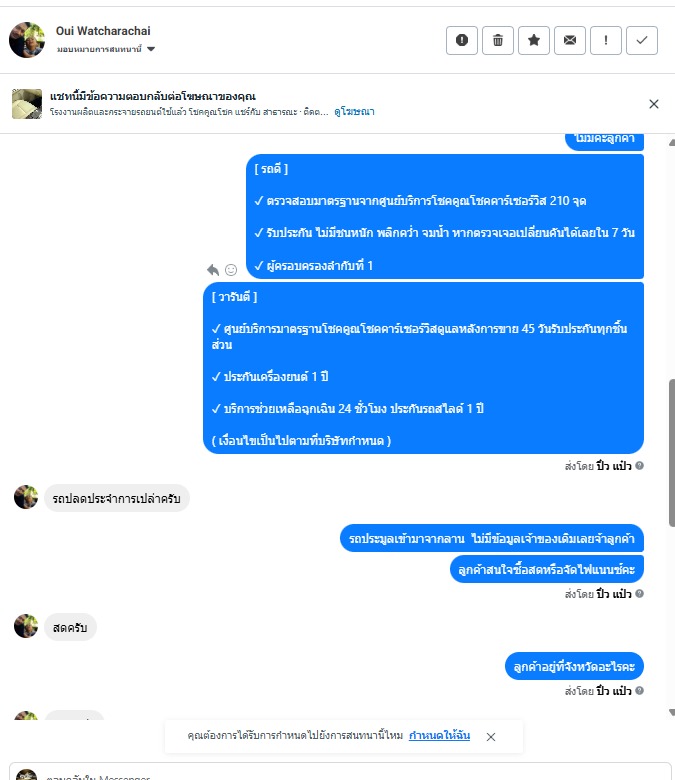675x780 pixels.
Task: Open ad thumbnail image in banner
Action: [x=27, y=104]
